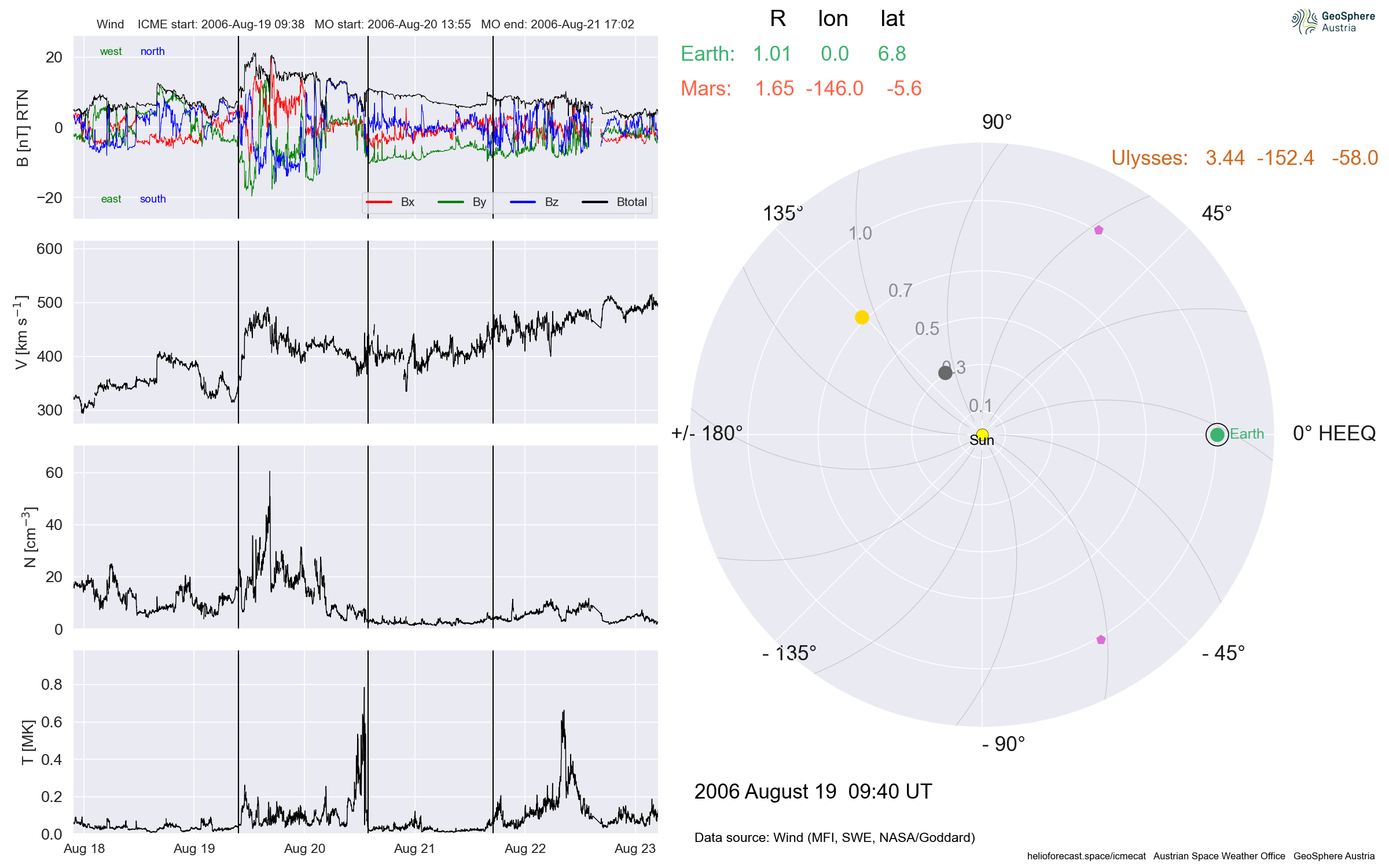Click the 'Mars:' position label
The width and height of the screenshot is (1389, 868).
click(706, 89)
